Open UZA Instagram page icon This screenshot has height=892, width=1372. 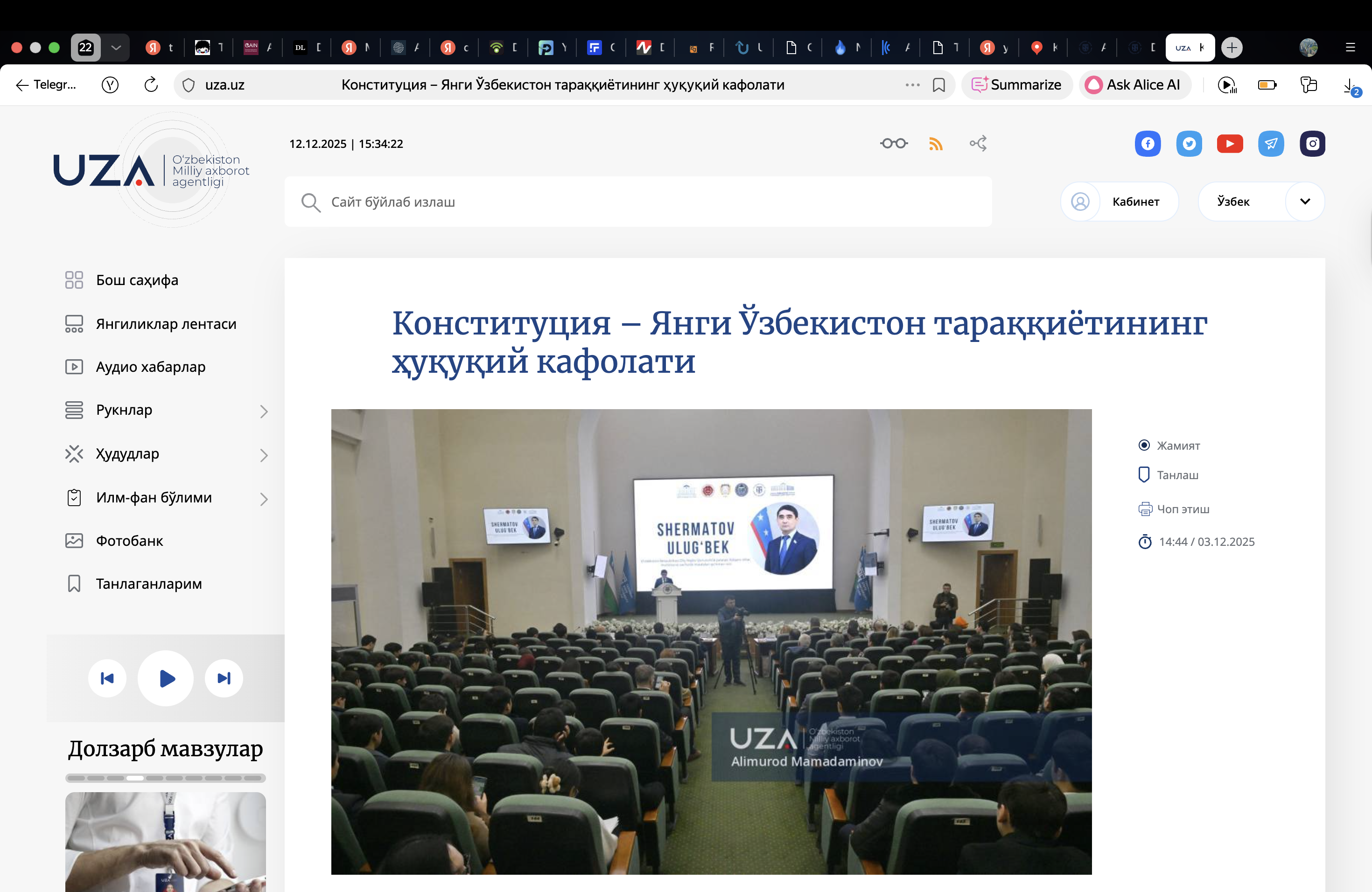coord(1312,144)
